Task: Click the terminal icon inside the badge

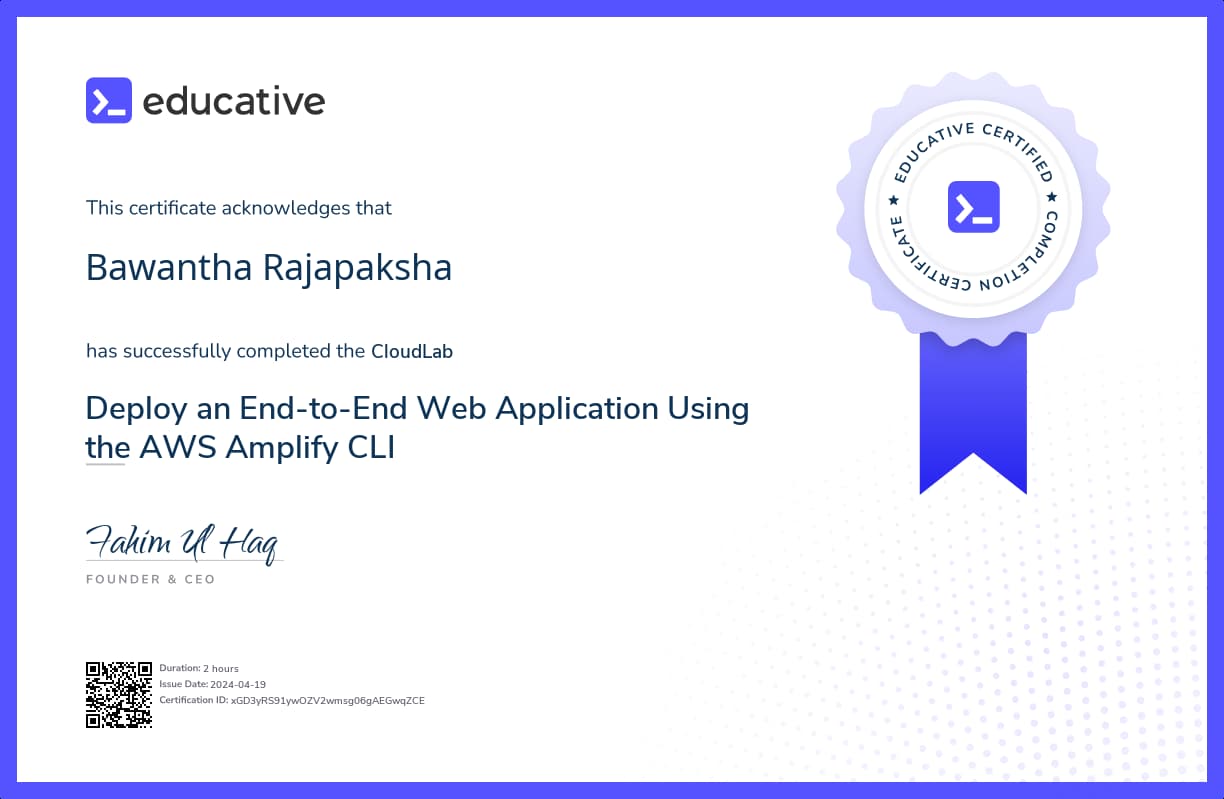Action: (x=973, y=207)
